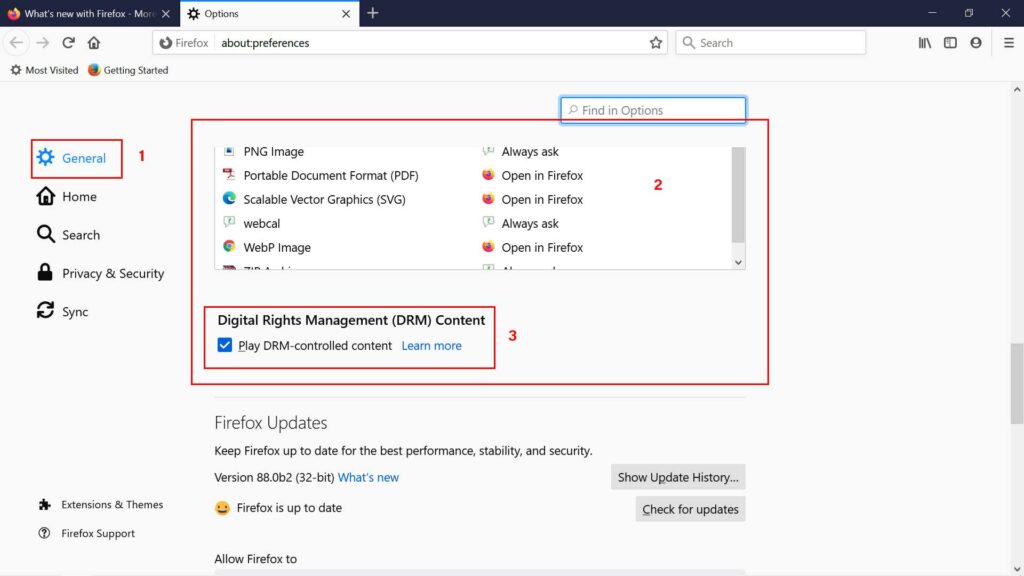1024x576 pixels.
Task: Open Extensions & Themes link
Action: 101,504
